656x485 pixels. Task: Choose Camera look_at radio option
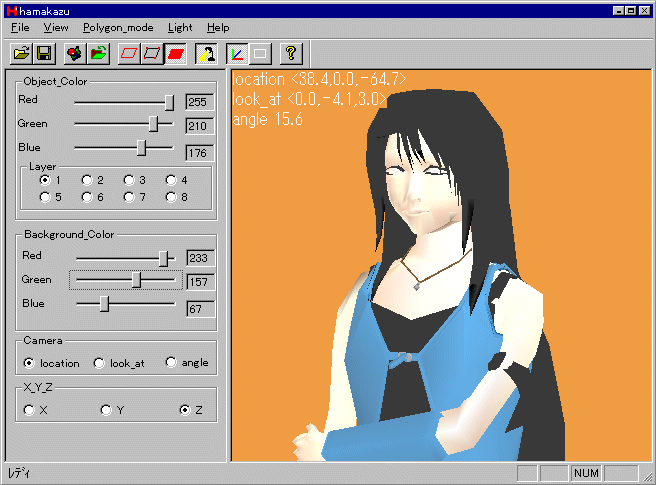99,363
